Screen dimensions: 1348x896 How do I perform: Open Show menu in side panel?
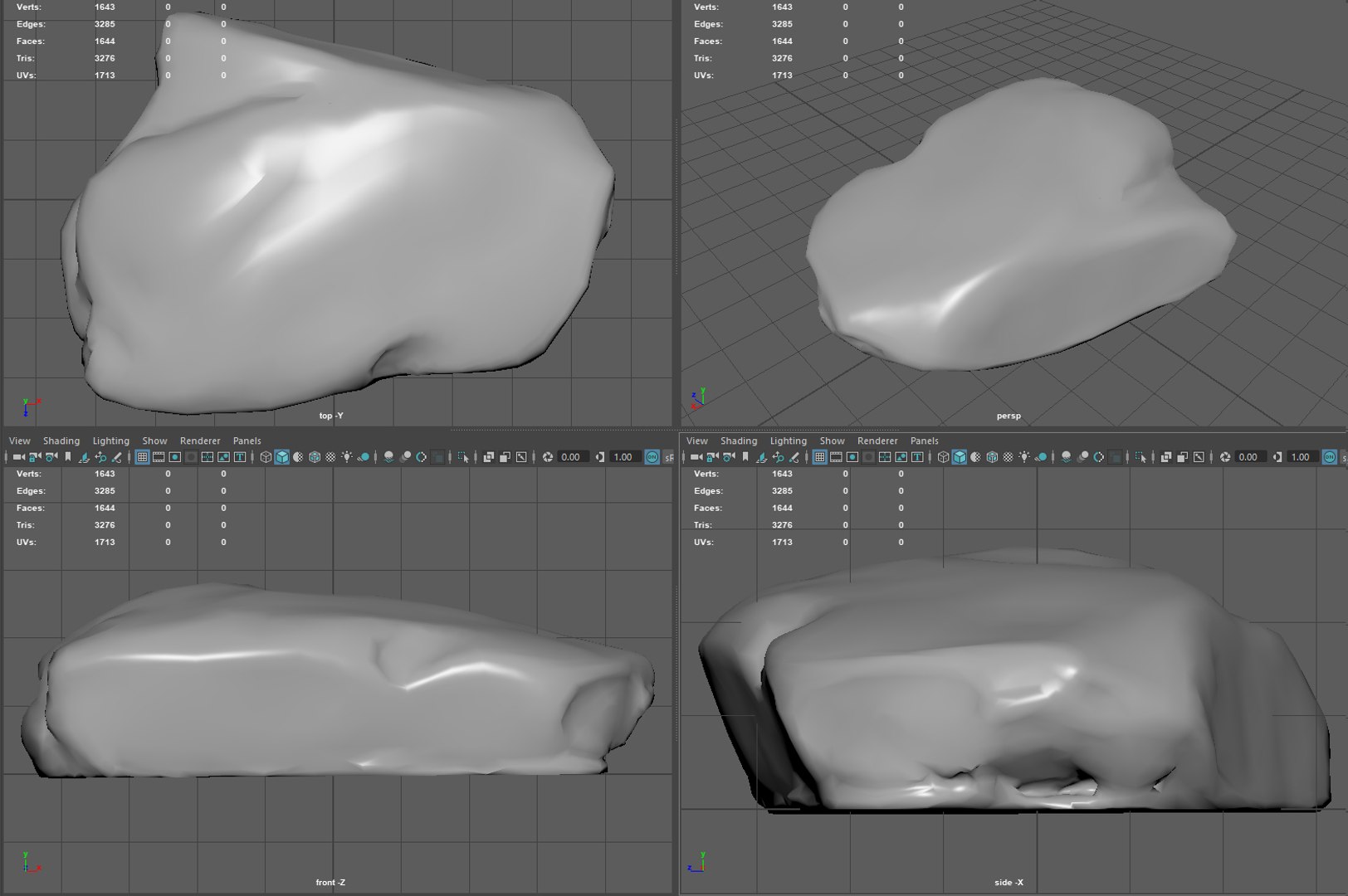[832, 441]
